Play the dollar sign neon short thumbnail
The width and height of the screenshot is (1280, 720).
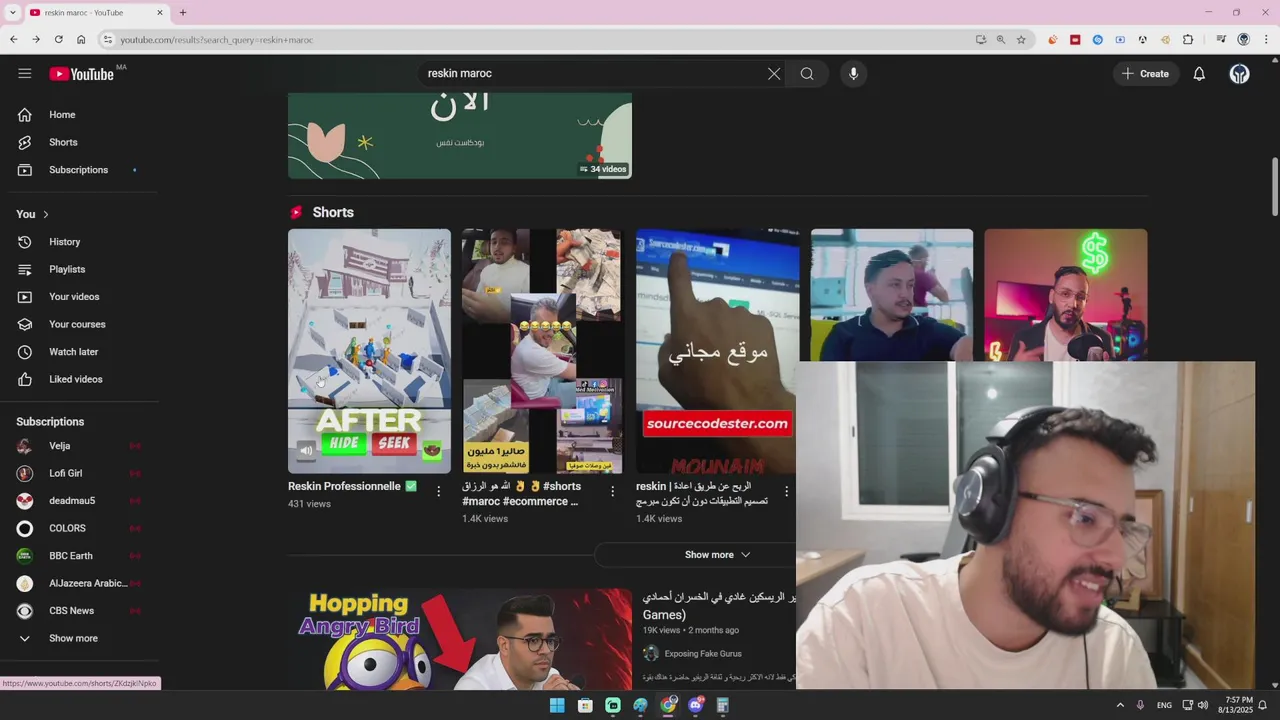[1065, 294]
